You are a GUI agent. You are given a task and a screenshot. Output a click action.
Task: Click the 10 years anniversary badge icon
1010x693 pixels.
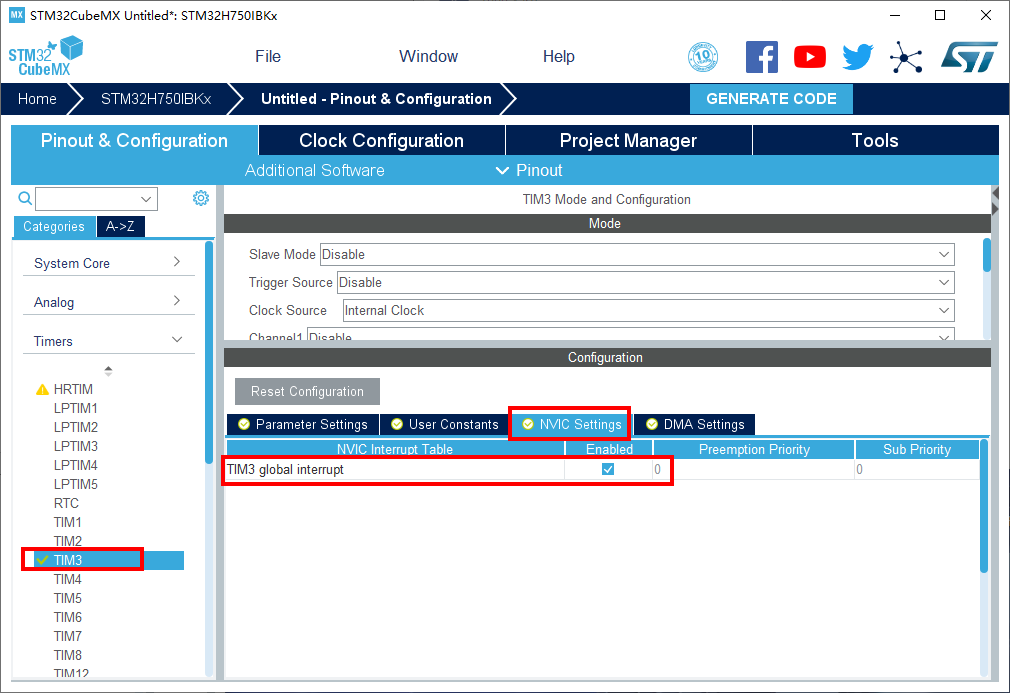tap(703, 57)
